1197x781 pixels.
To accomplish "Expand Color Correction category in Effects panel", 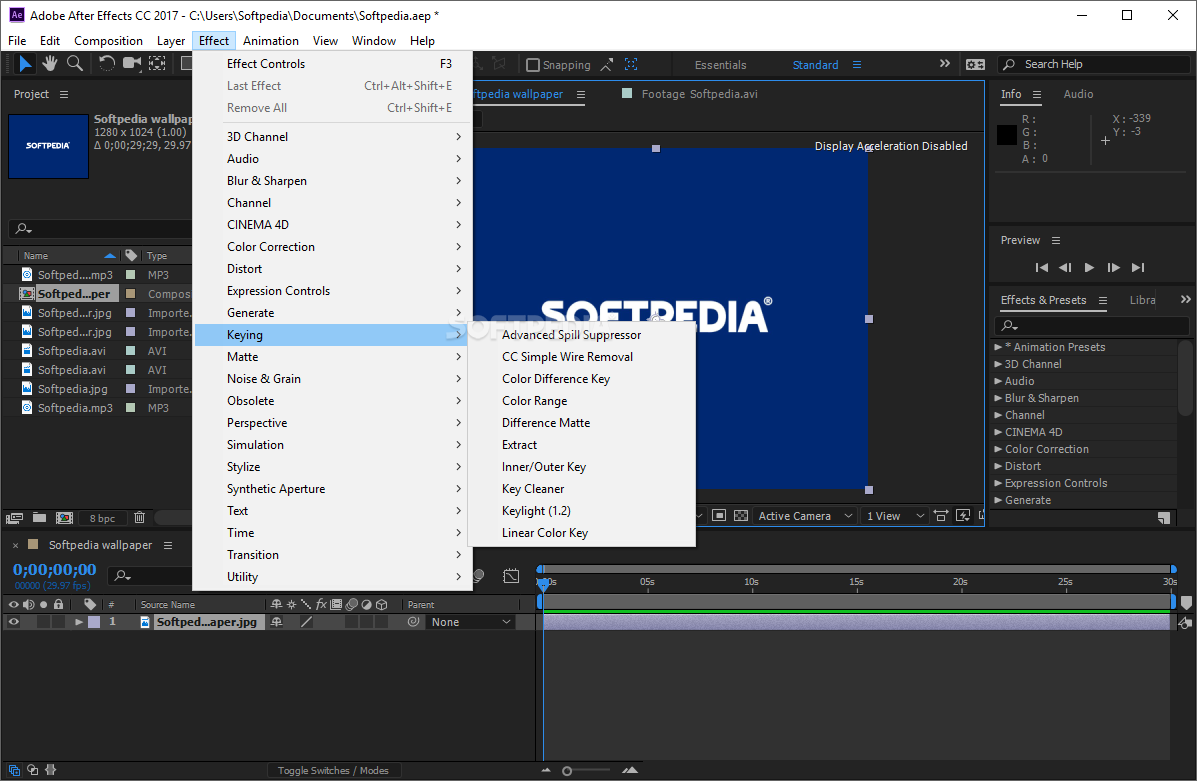I will coord(998,449).
